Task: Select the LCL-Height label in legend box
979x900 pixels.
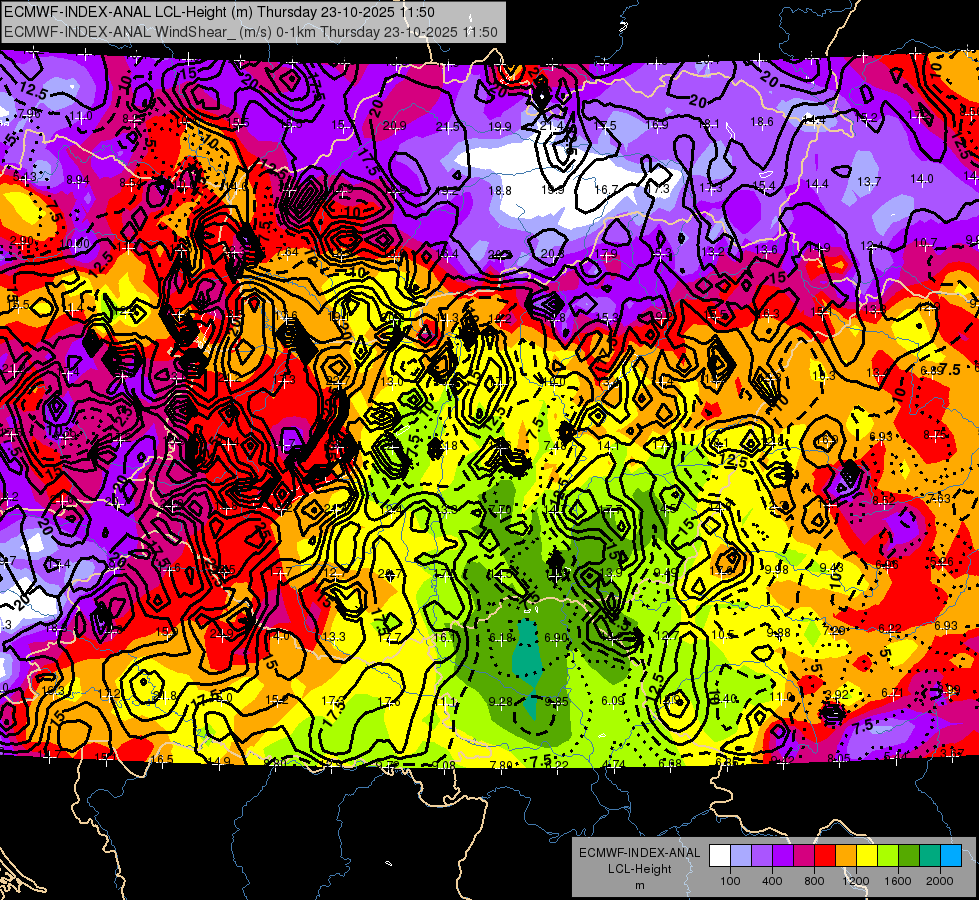Action: [x=639, y=869]
